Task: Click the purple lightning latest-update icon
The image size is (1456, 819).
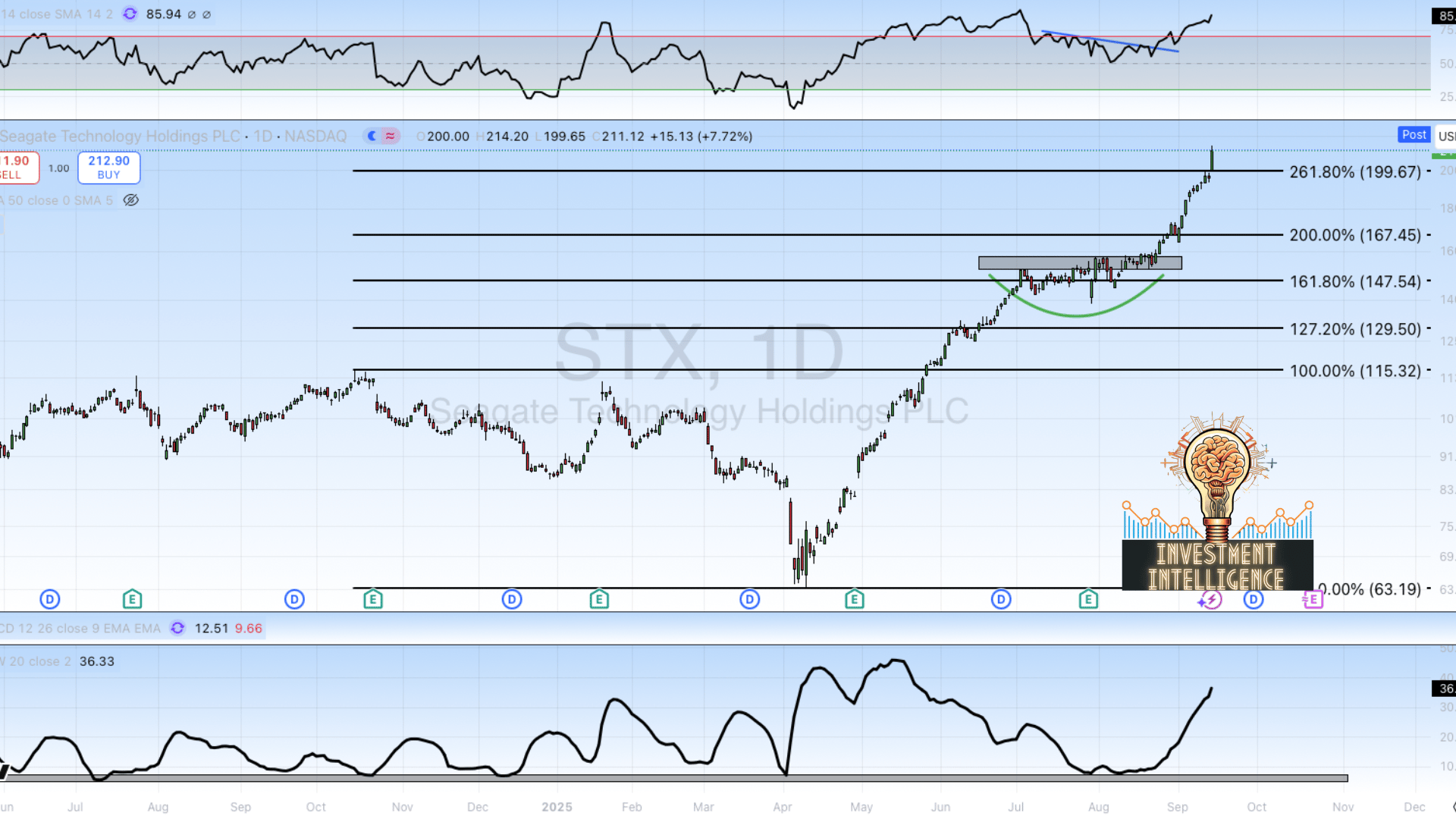Action: click(1210, 601)
